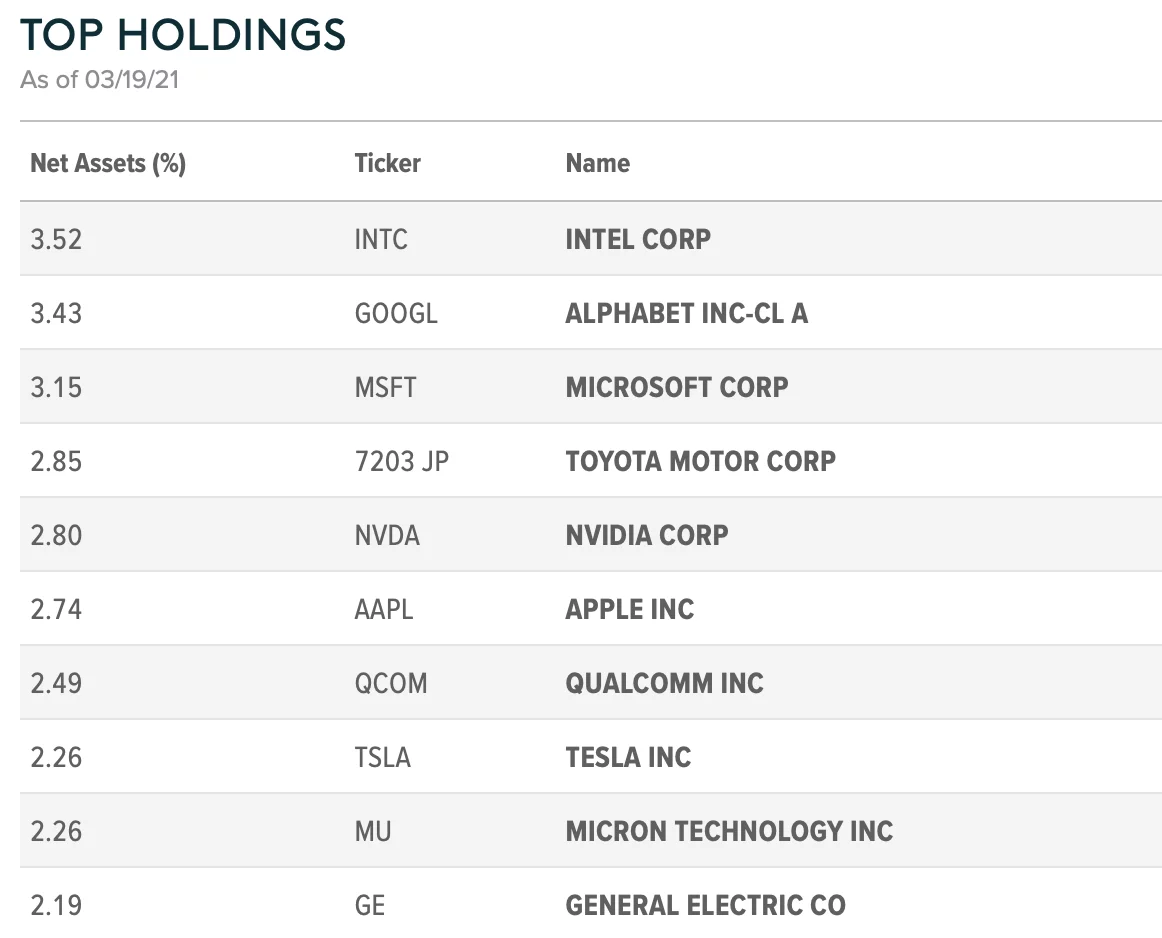Click the TOP HOLDINGS heading

(x=183, y=35)
